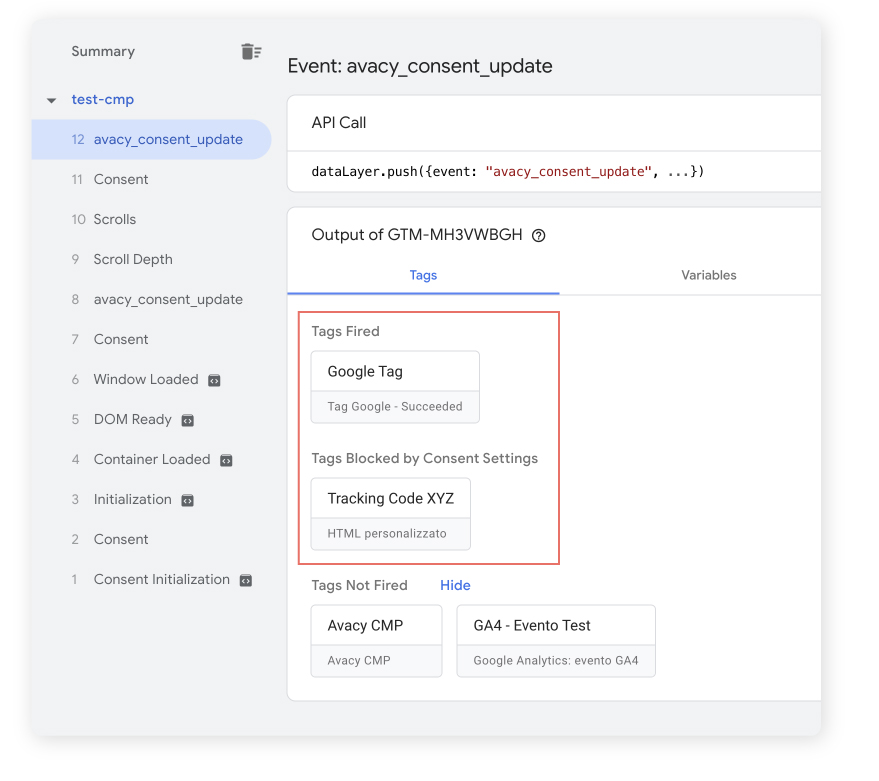The width and height of the screenshot is (879, 781).
Task: Collapse the test-cmp event group
Action: 51,99
